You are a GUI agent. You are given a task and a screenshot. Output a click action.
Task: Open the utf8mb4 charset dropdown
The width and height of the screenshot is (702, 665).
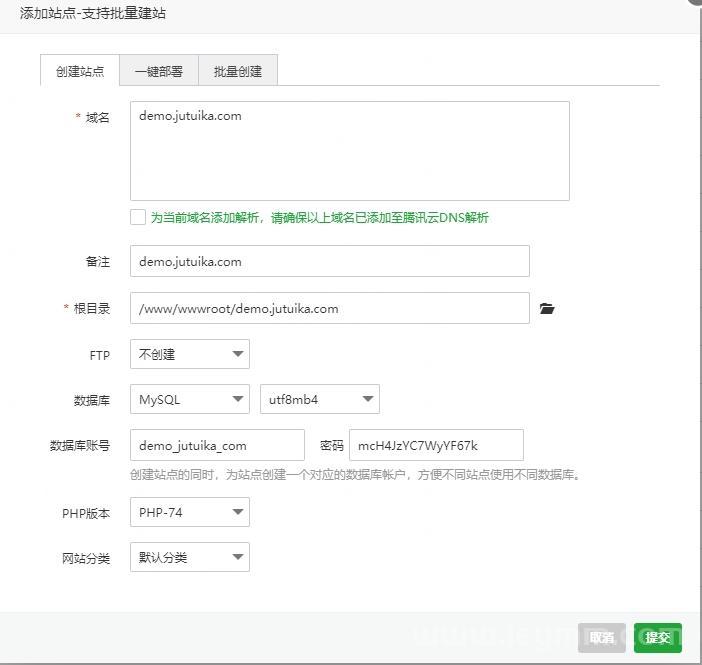click(319, 399)
